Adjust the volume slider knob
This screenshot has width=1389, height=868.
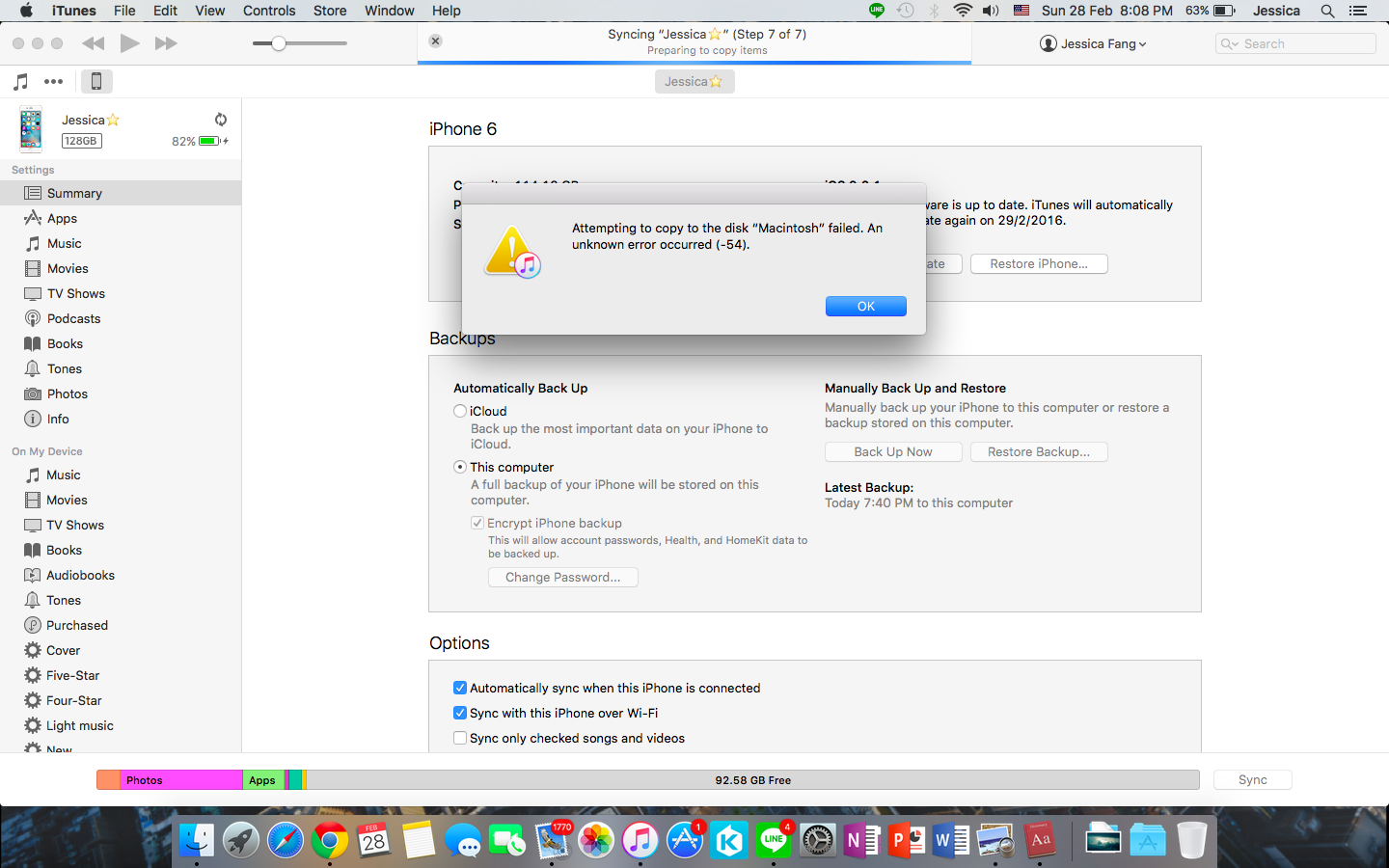point(279,43)
